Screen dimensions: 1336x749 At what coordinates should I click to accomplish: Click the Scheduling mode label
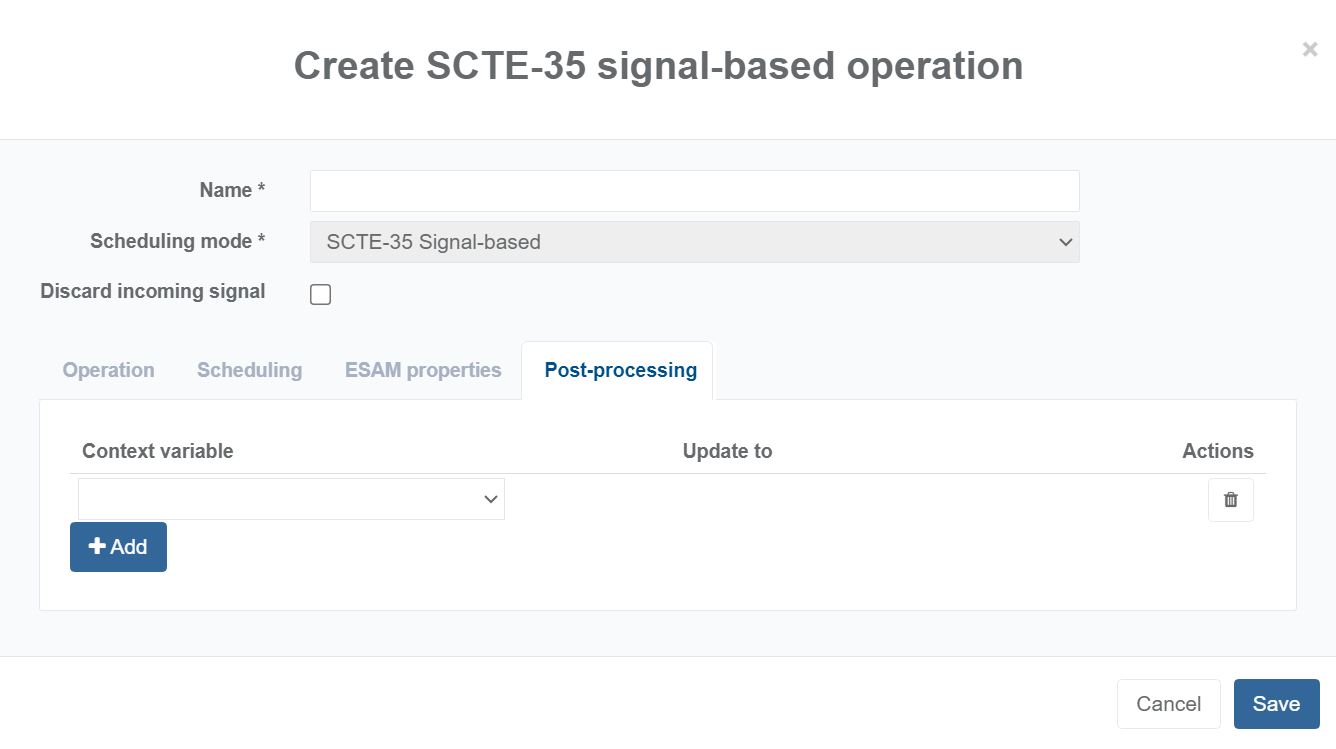pos(177,241)
